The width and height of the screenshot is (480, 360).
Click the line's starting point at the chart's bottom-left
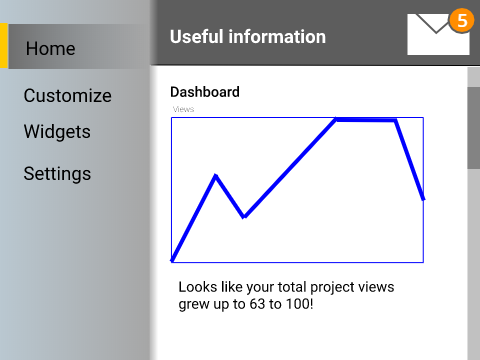pyautogui.click(x=172, y=260)
